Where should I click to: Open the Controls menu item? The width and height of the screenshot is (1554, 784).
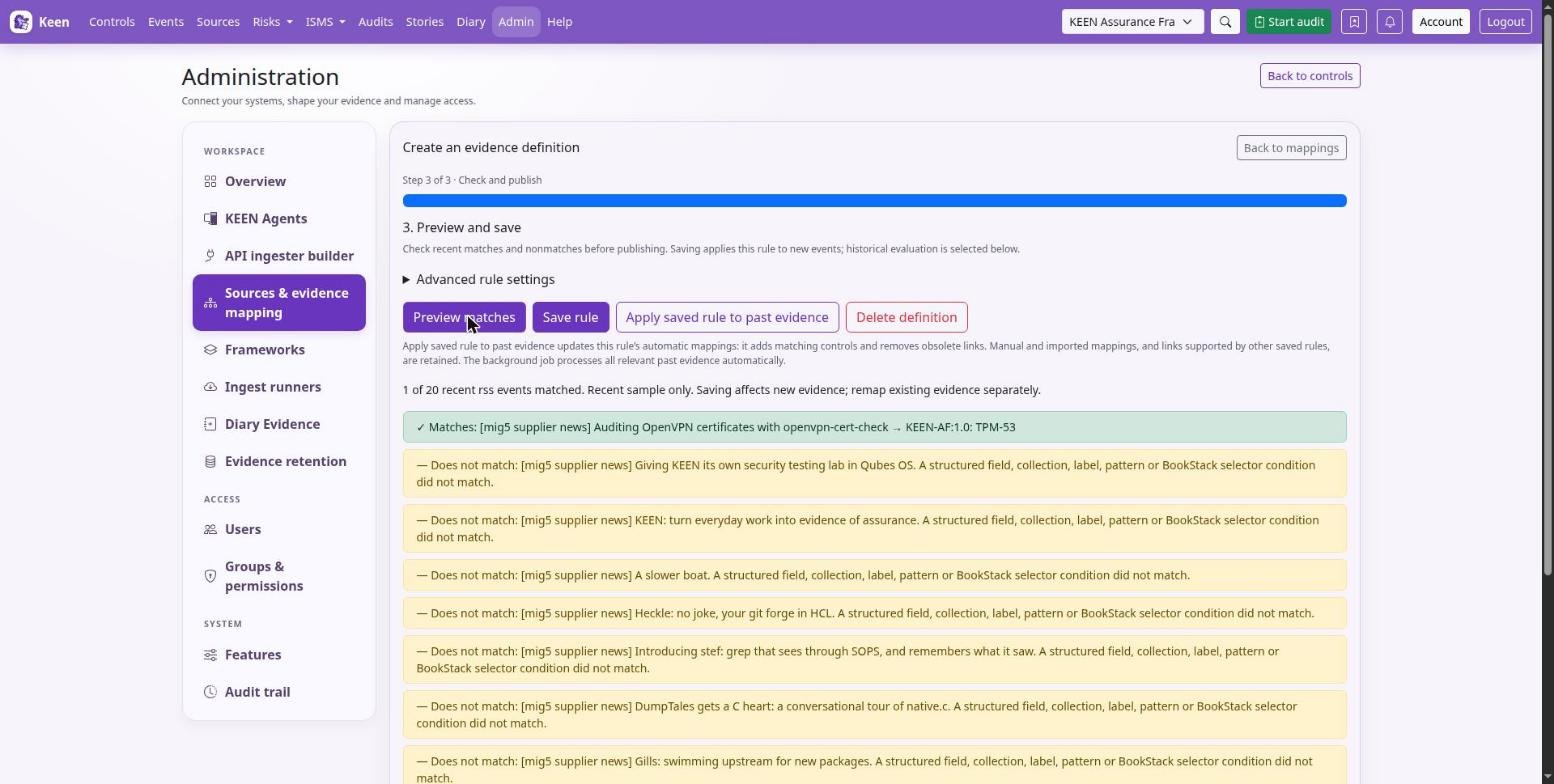coord(112,22)
